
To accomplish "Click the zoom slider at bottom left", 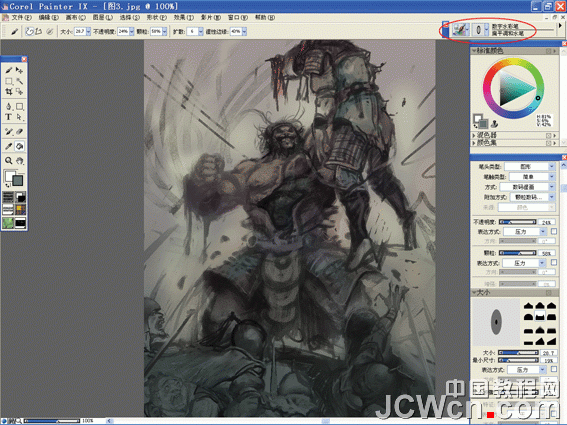I will point(52,421).
